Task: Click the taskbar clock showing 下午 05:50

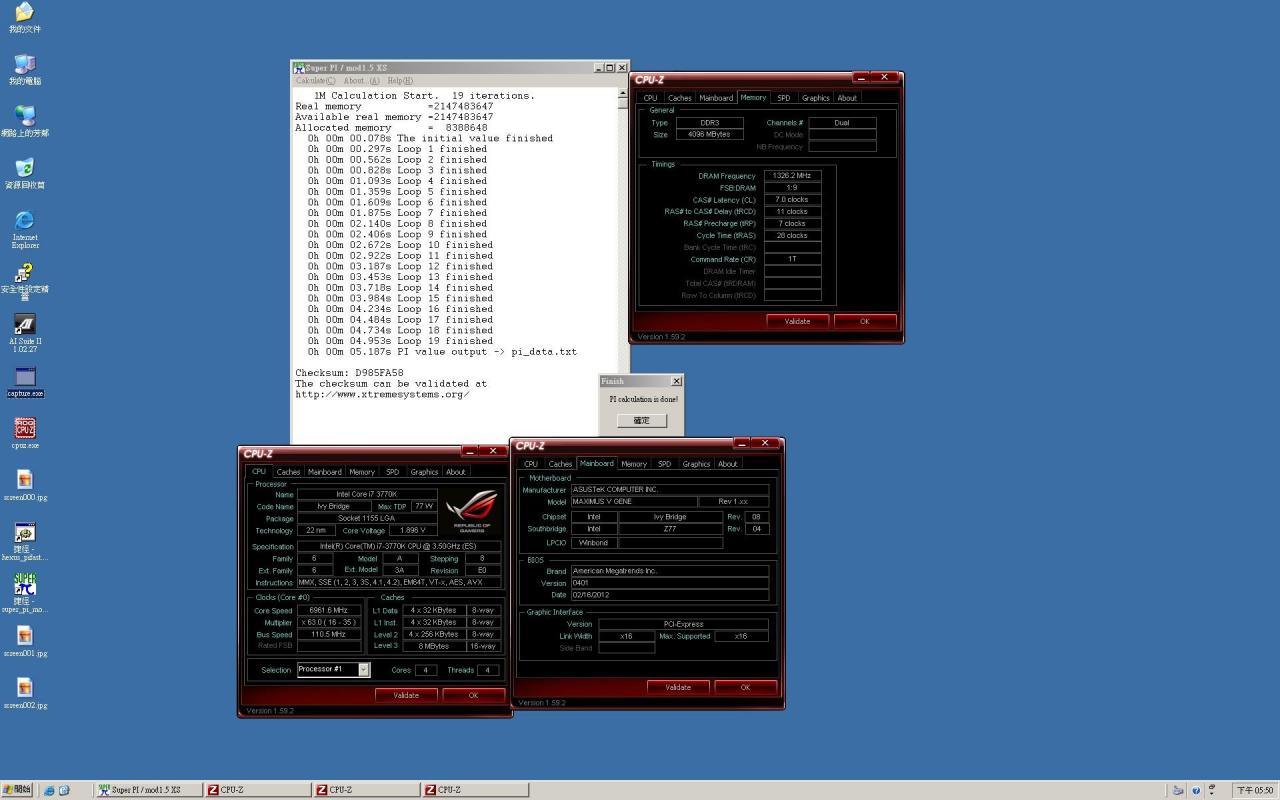Action: pyautogui.click(x=1255, y=790)
